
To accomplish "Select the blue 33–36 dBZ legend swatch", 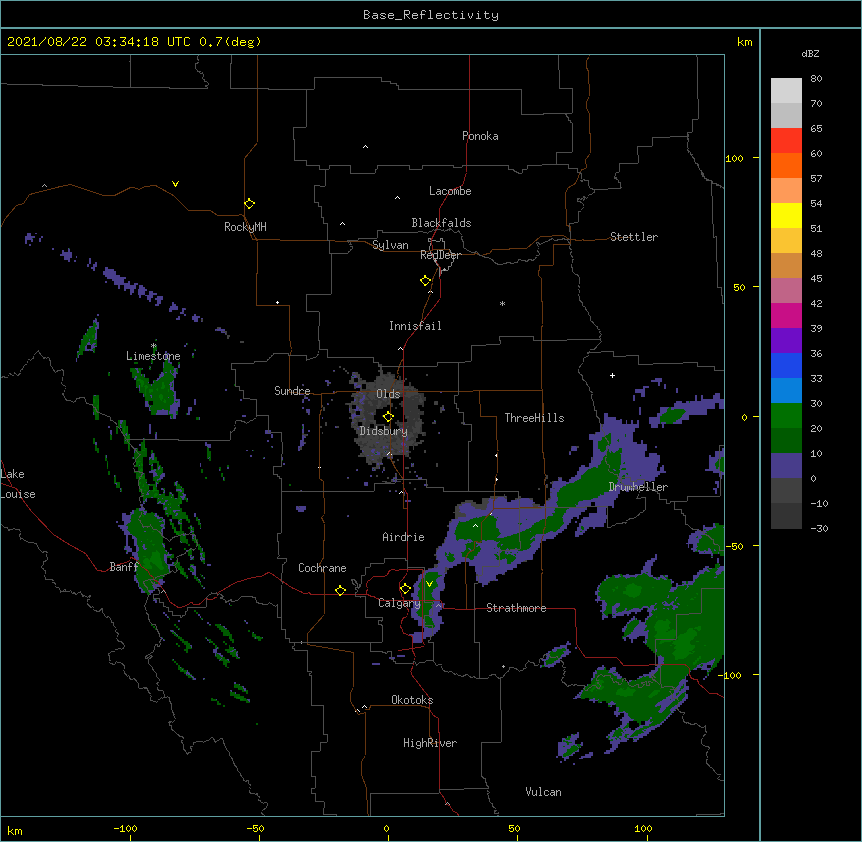I will (786, 366).
